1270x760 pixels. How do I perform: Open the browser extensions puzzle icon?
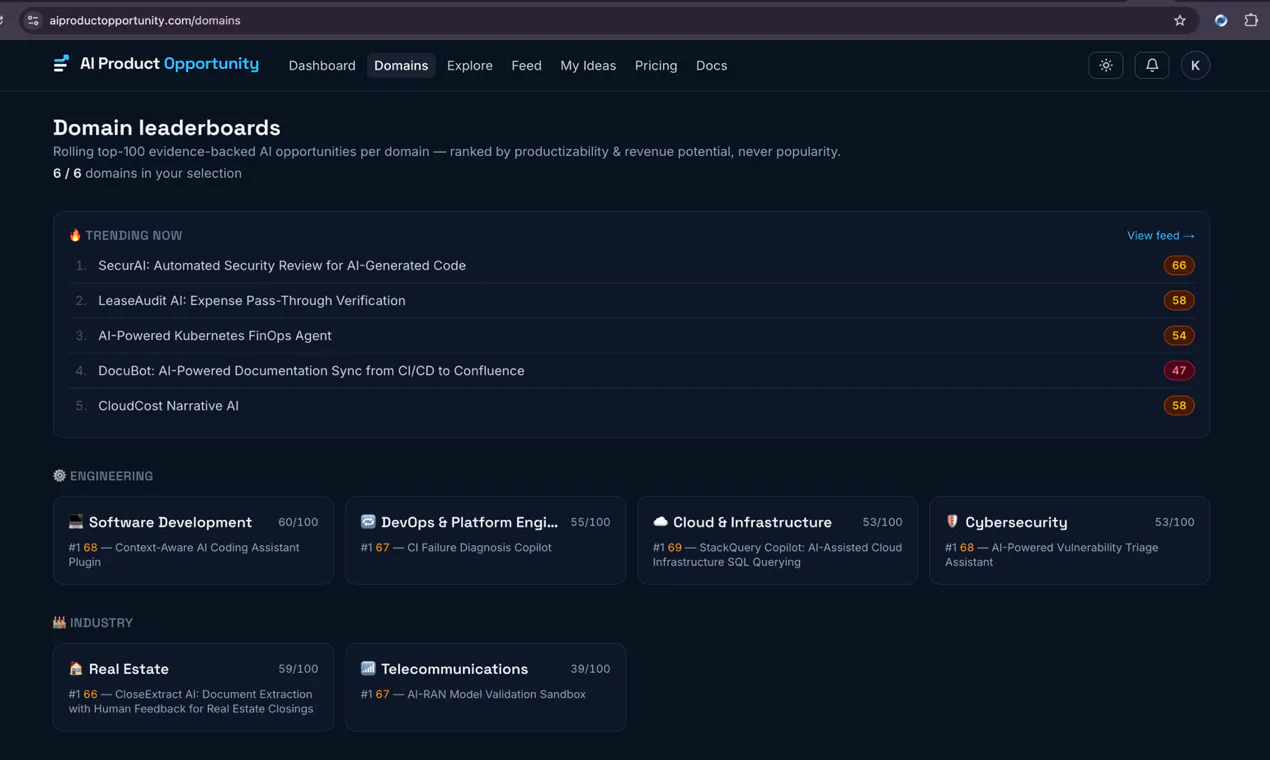coord(1251,20)
